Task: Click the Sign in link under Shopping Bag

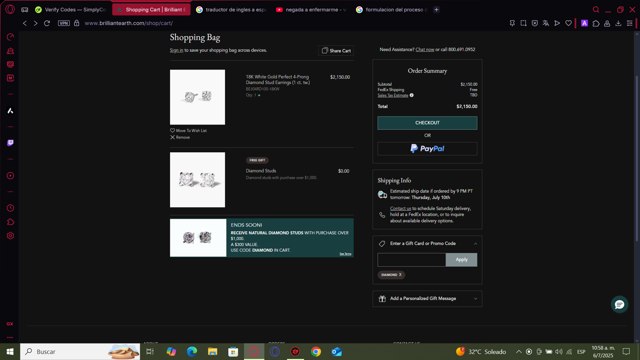Action: click(x=176, y=50)
